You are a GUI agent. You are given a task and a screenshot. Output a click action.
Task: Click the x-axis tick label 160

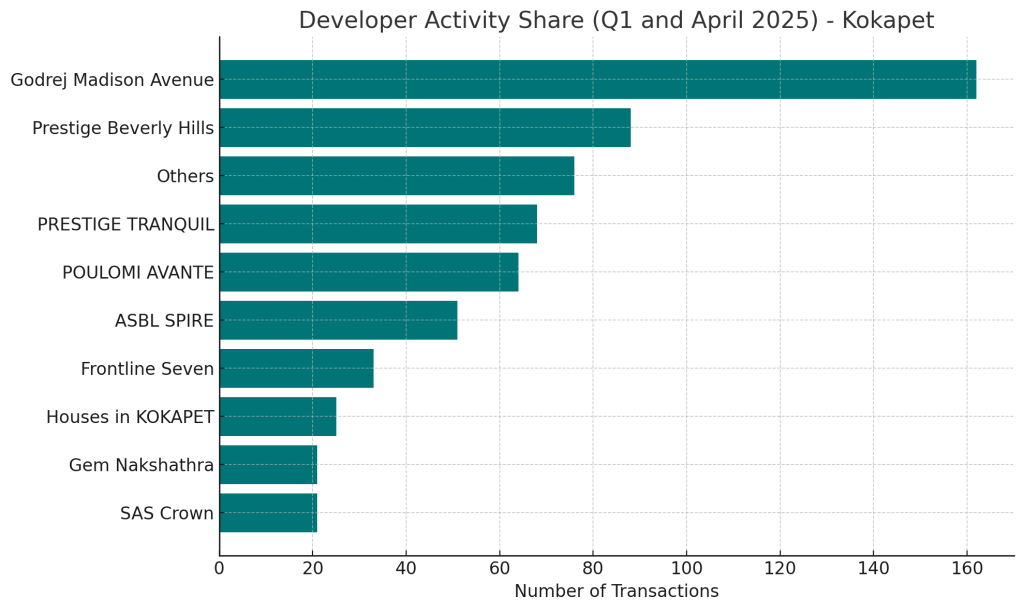[967, 569]
